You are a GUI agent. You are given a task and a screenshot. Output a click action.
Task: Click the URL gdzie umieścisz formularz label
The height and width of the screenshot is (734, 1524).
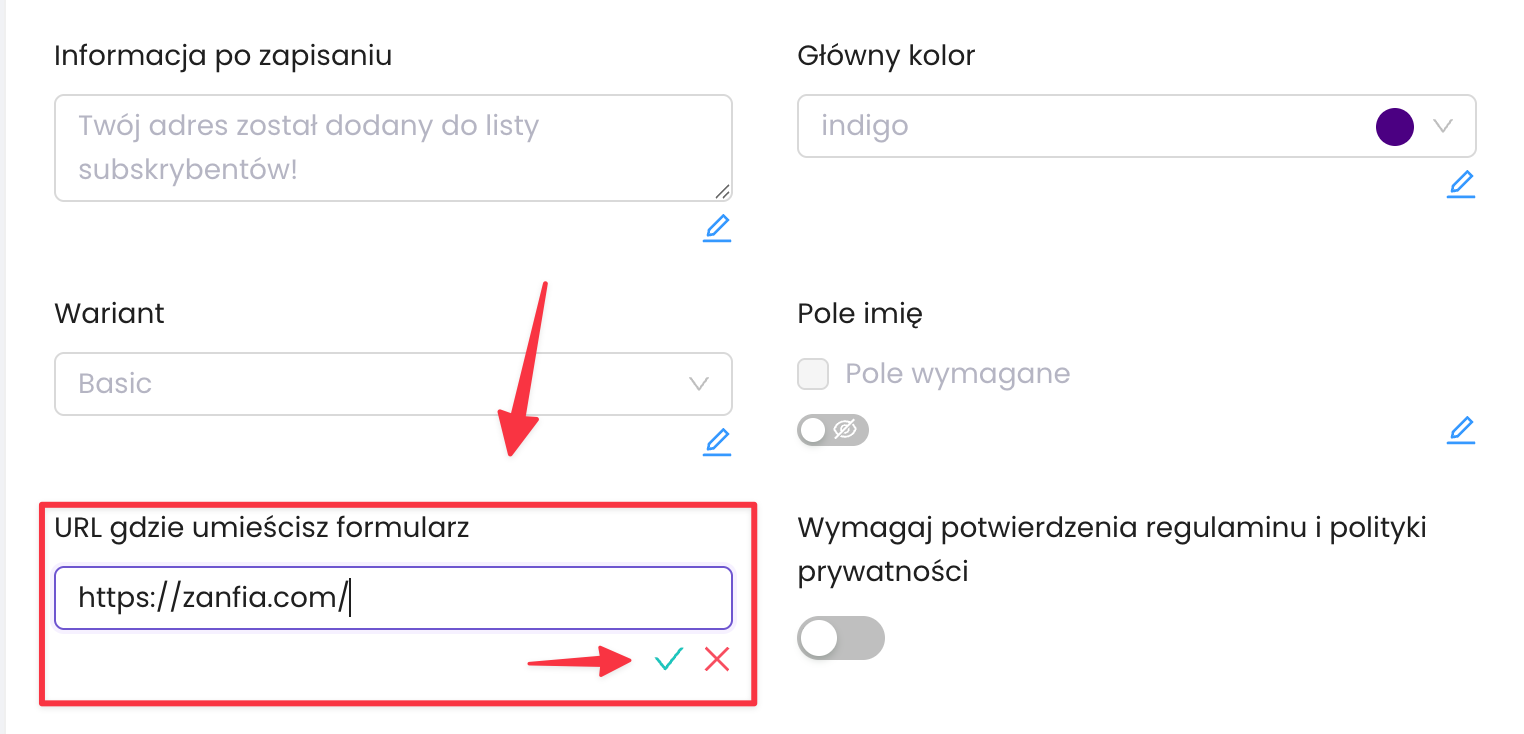(x=261, y=529)
